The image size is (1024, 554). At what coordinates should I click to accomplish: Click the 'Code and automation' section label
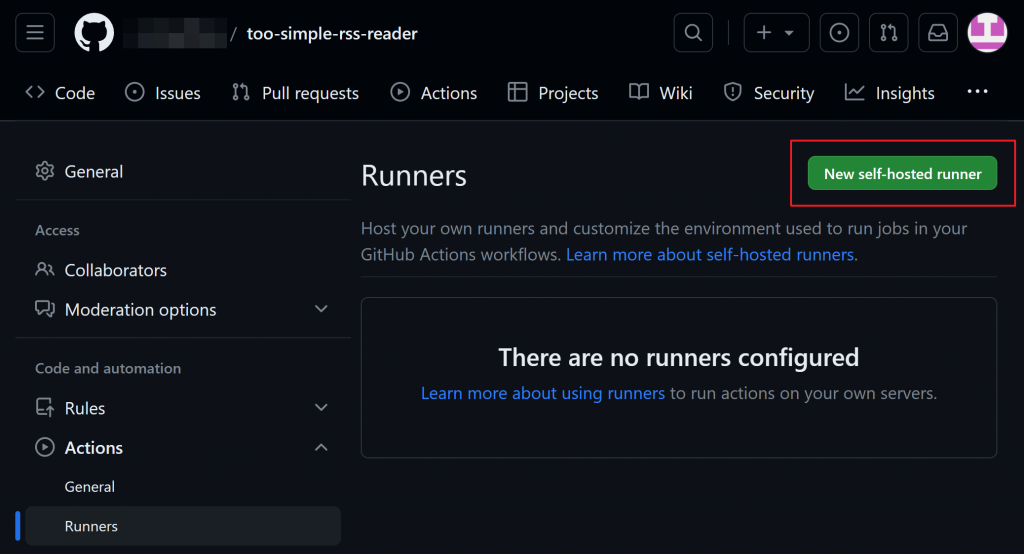[x=108, y=368]
